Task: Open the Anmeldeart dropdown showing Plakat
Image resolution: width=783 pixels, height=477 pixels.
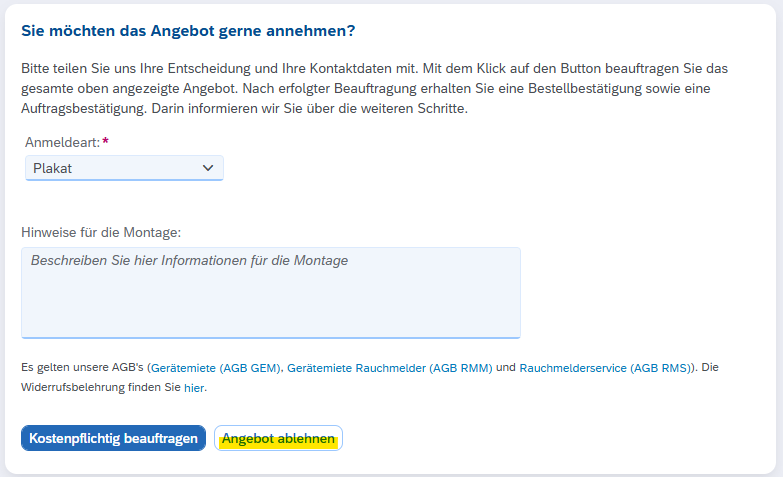Action: pyautogui.click(x=124, y=168)
